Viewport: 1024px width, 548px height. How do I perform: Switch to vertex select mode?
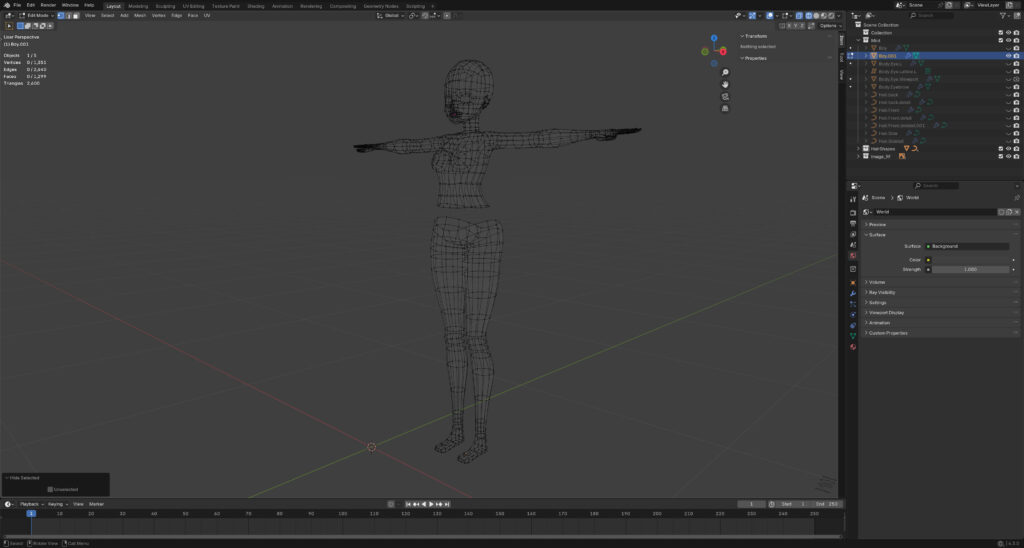pyautogui.click(x=61, y=15)
